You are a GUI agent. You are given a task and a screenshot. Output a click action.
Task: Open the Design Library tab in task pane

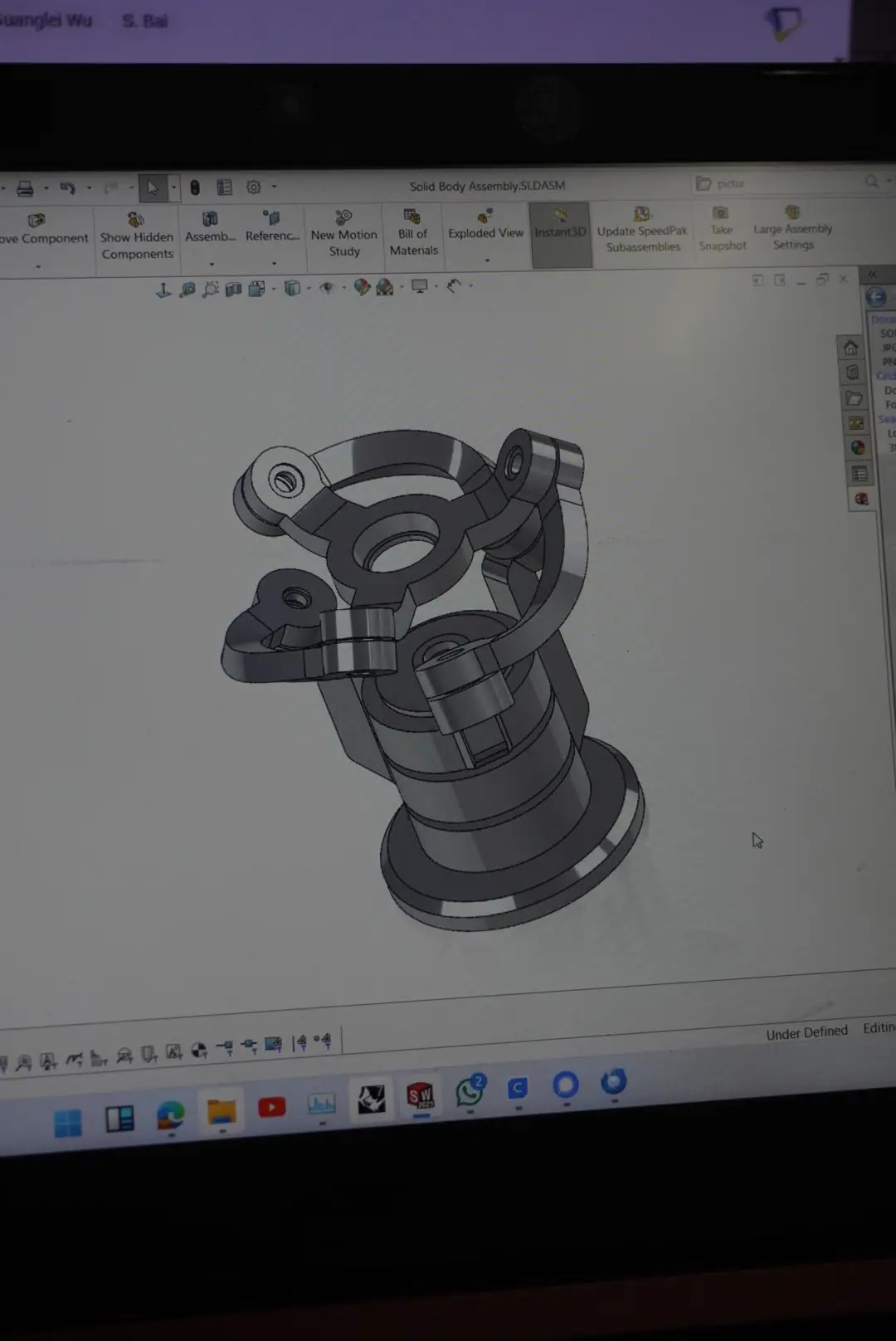852,373
